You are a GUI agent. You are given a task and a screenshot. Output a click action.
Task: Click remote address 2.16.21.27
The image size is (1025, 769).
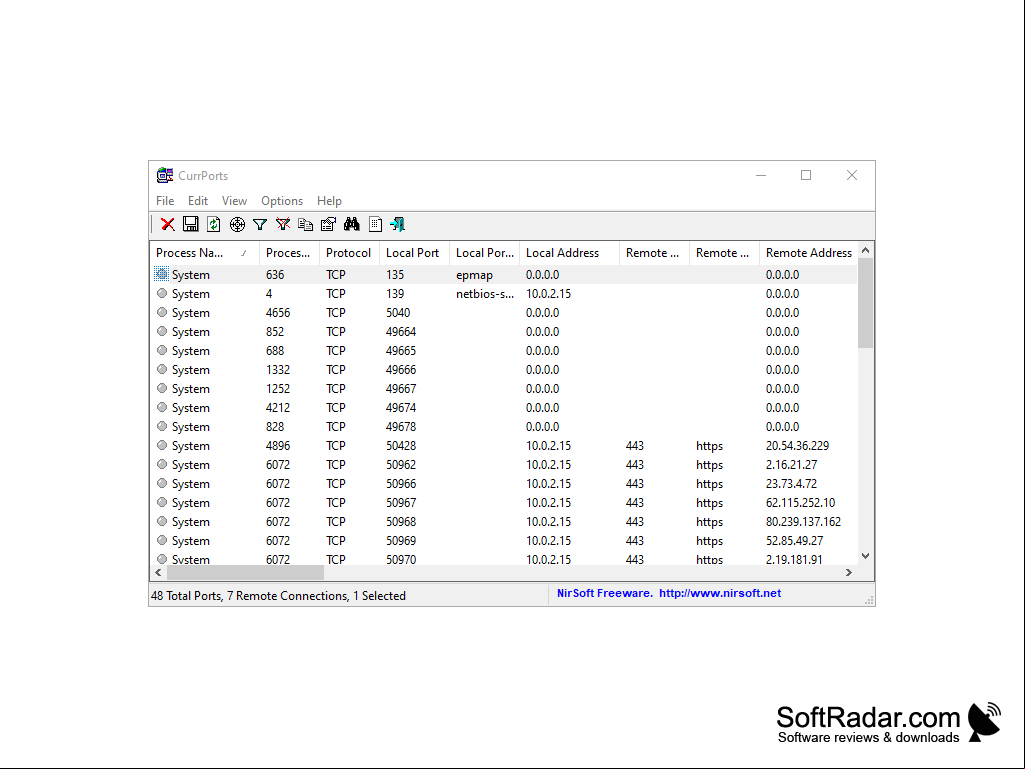[x=791, y=464]
